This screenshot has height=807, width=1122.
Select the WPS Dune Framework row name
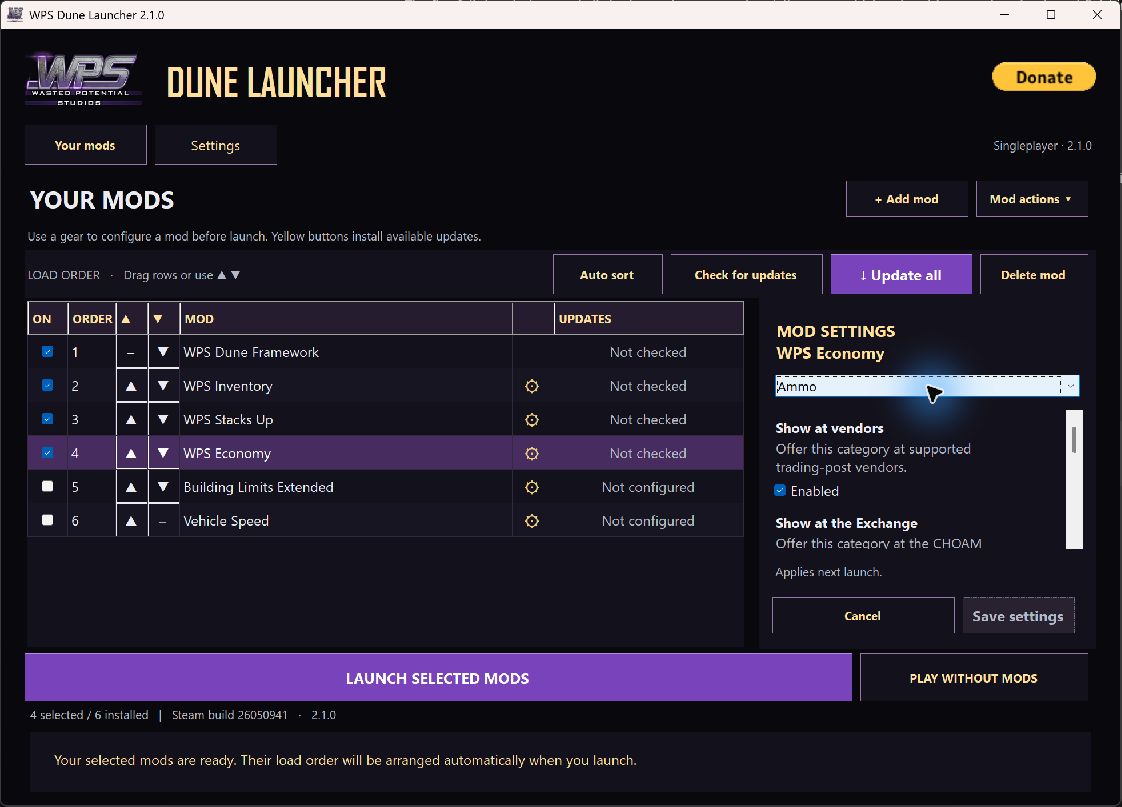[x=251, y=352]
